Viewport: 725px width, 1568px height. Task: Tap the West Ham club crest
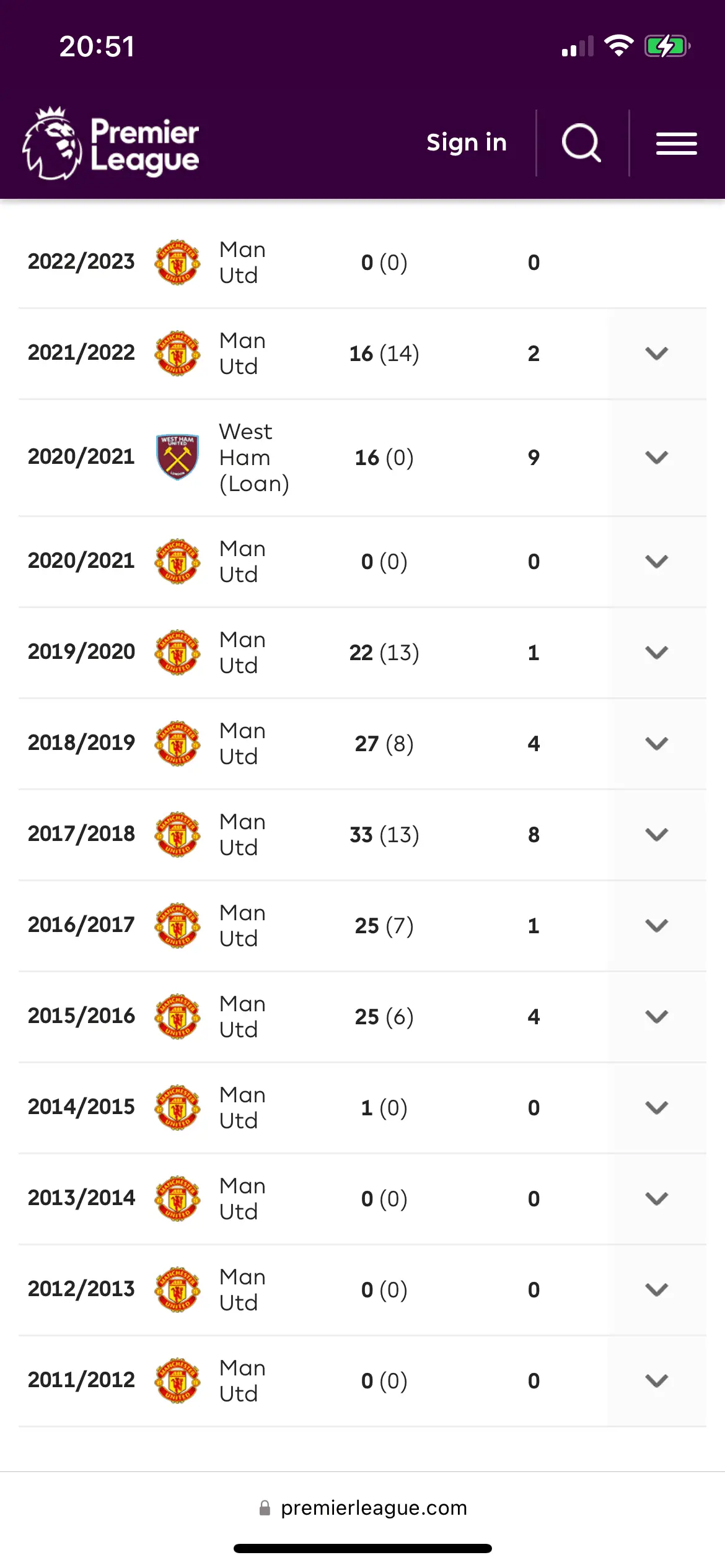[177, 457]
